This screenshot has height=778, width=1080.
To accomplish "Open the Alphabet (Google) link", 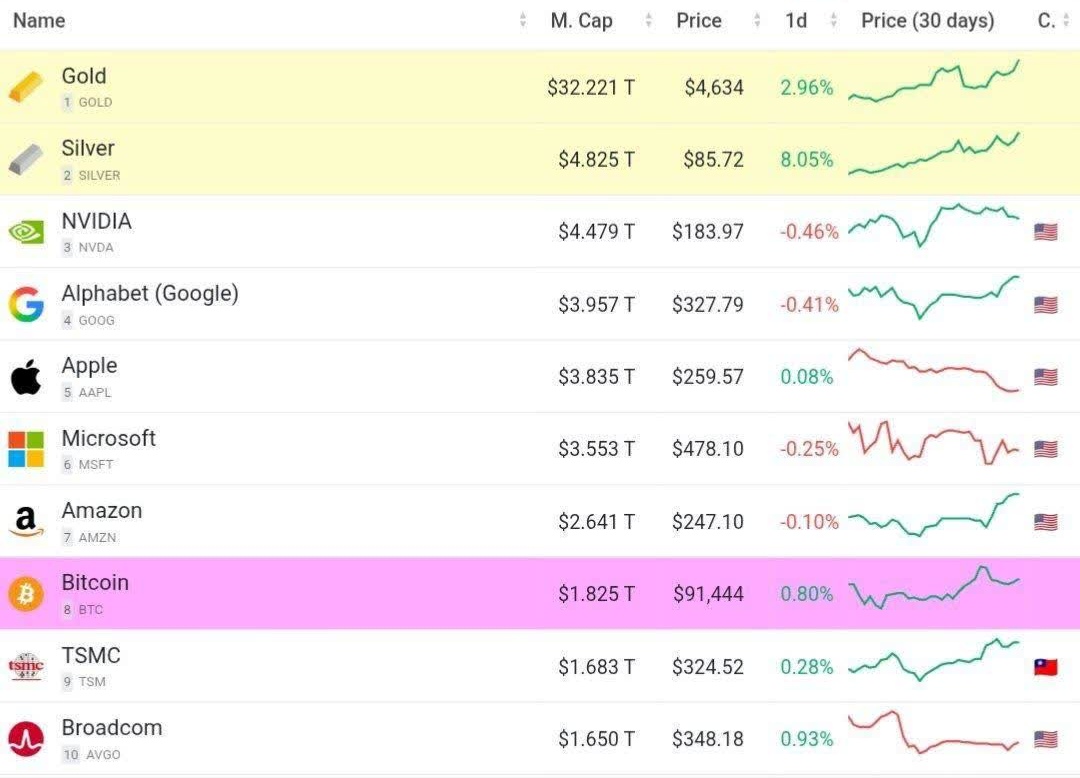I will pos(150,294).
